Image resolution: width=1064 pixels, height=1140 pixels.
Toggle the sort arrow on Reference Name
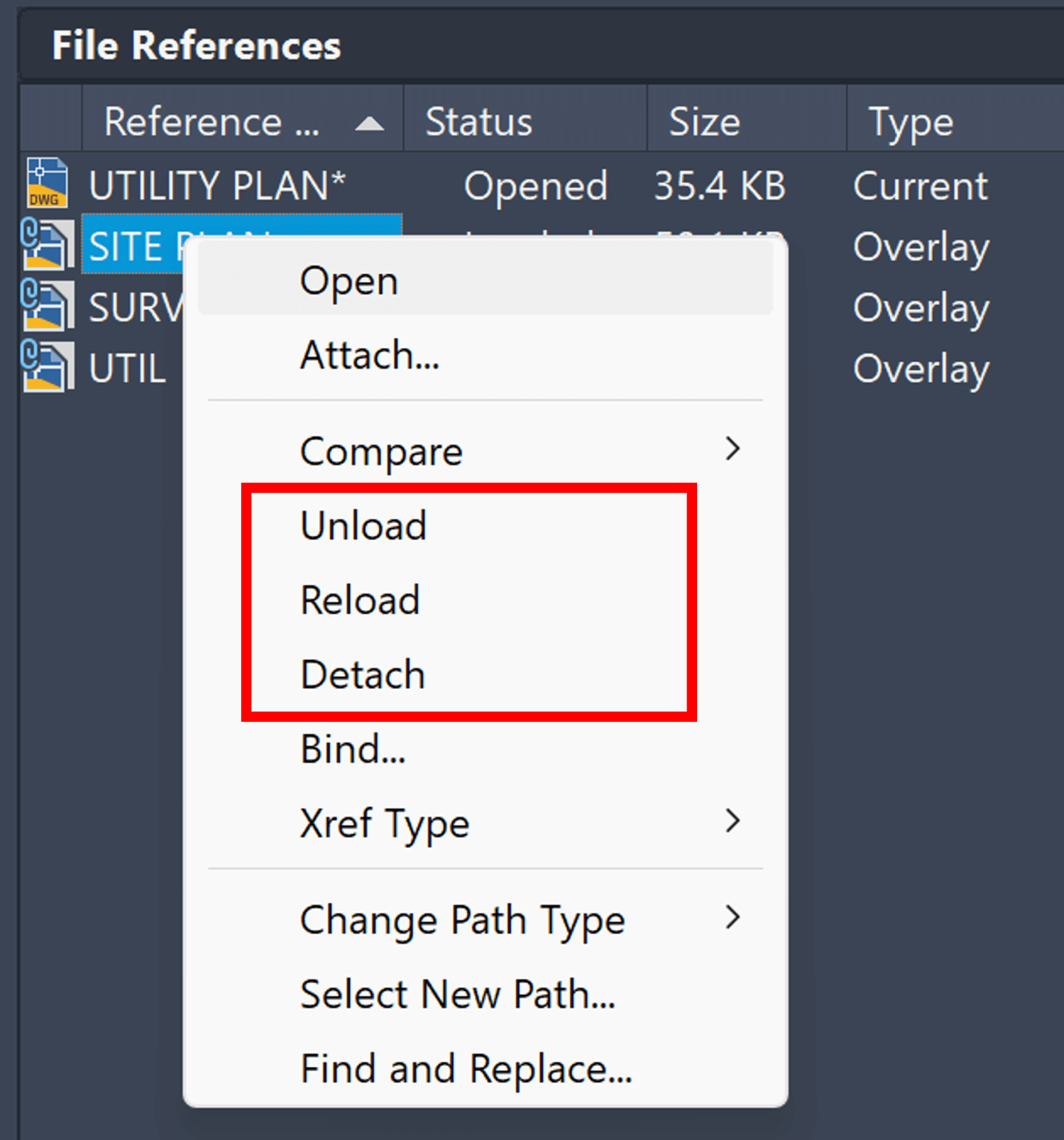click(x=369, y=121)
